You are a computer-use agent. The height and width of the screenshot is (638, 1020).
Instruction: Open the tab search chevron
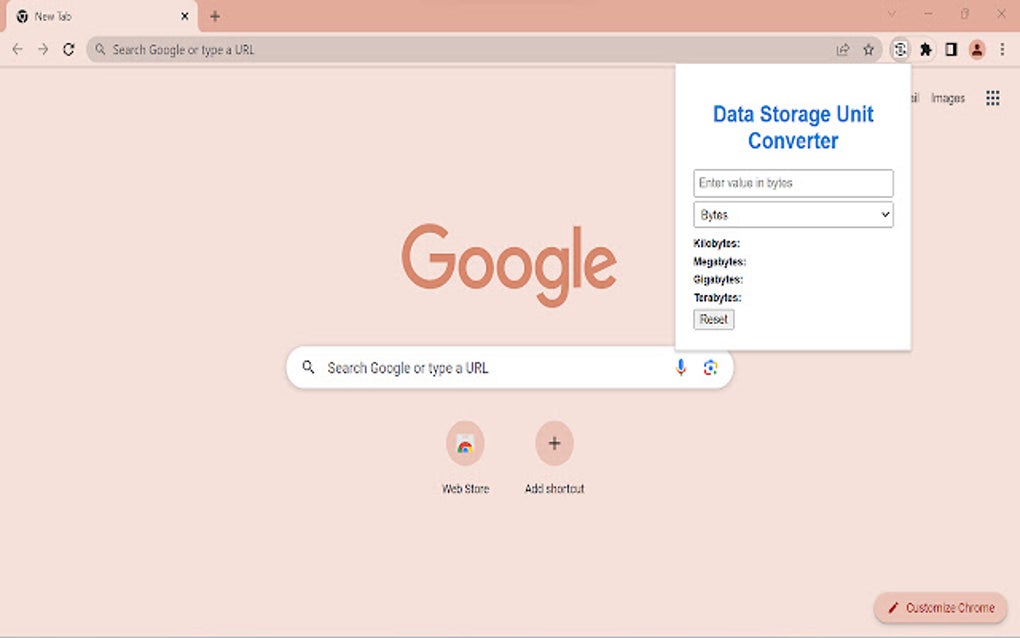click(x=892, y=14)
